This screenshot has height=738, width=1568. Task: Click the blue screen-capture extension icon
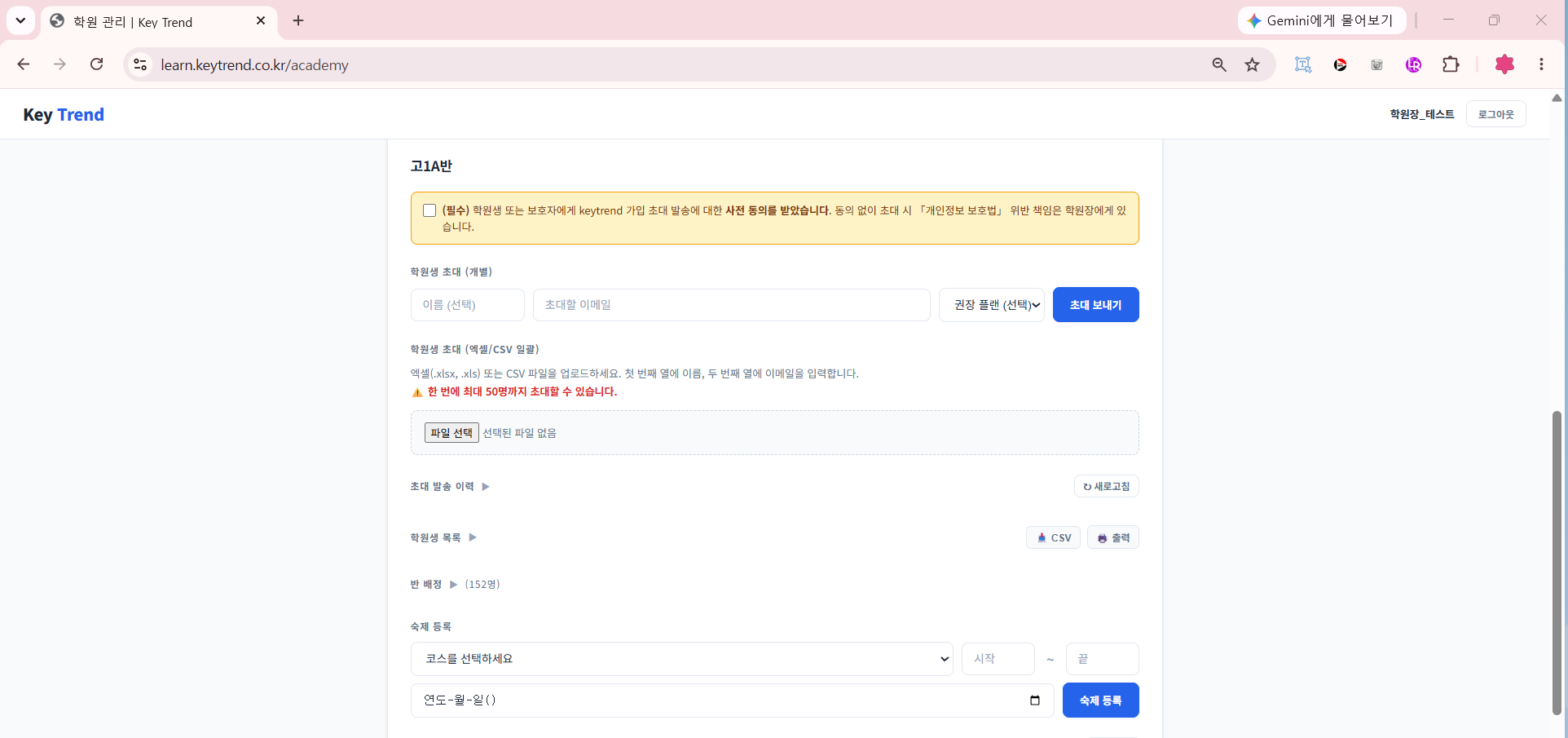(x=1303, y=64)
